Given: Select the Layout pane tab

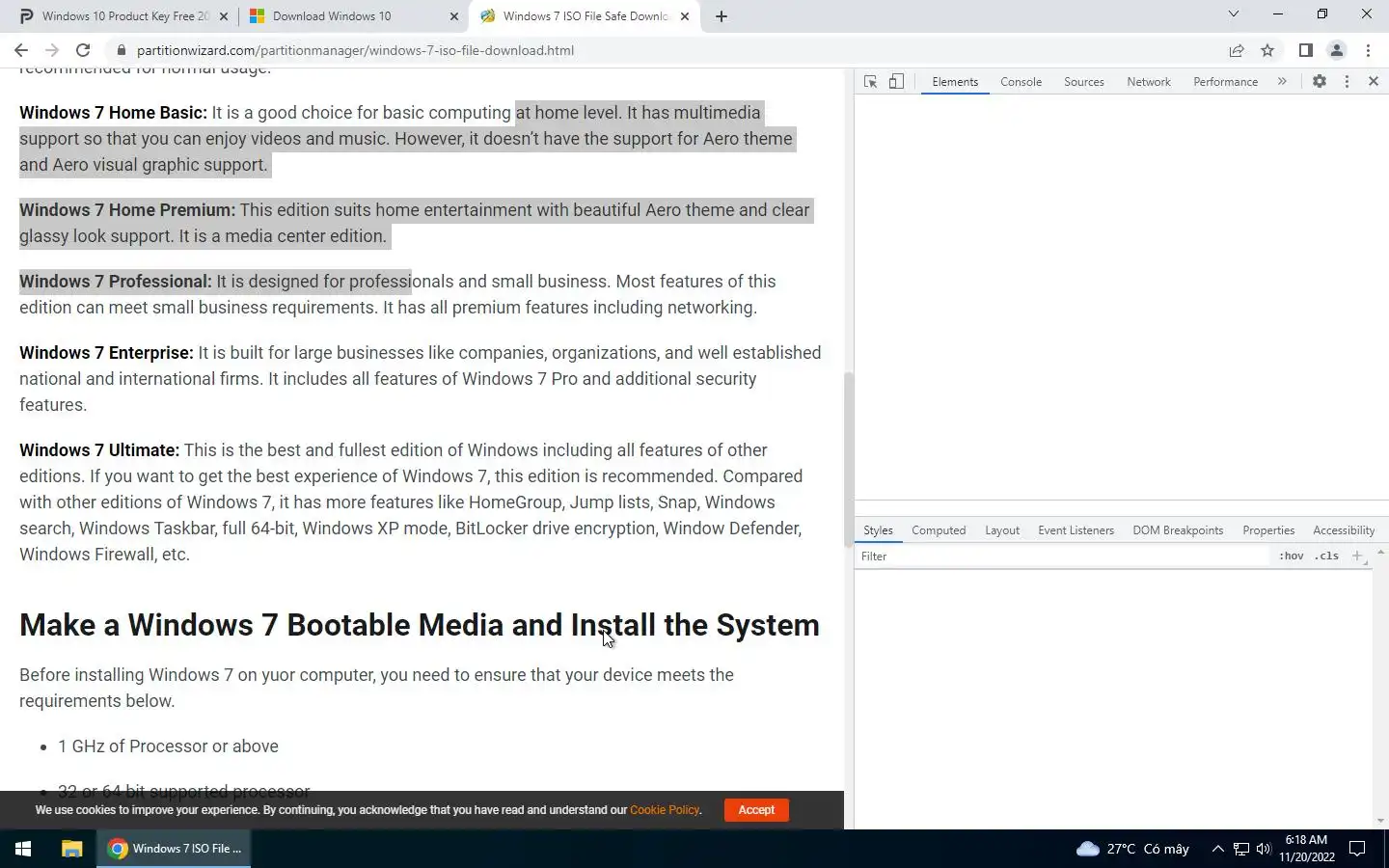Looking at the screenshot, I should pos(1002,530).
